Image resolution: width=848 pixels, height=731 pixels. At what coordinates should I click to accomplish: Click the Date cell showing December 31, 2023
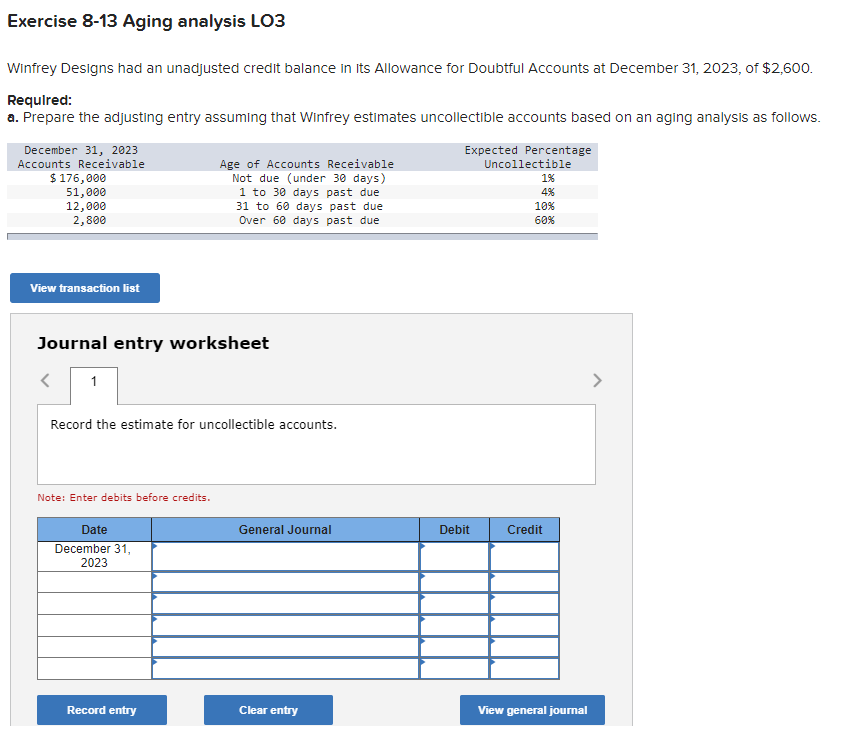(93, 555)
